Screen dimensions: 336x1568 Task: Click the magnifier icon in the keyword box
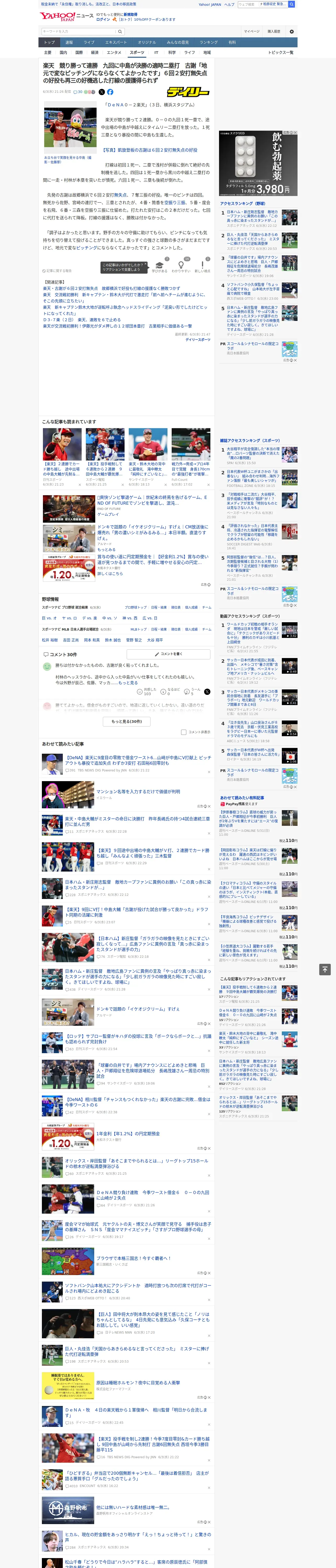pos(120,32)
